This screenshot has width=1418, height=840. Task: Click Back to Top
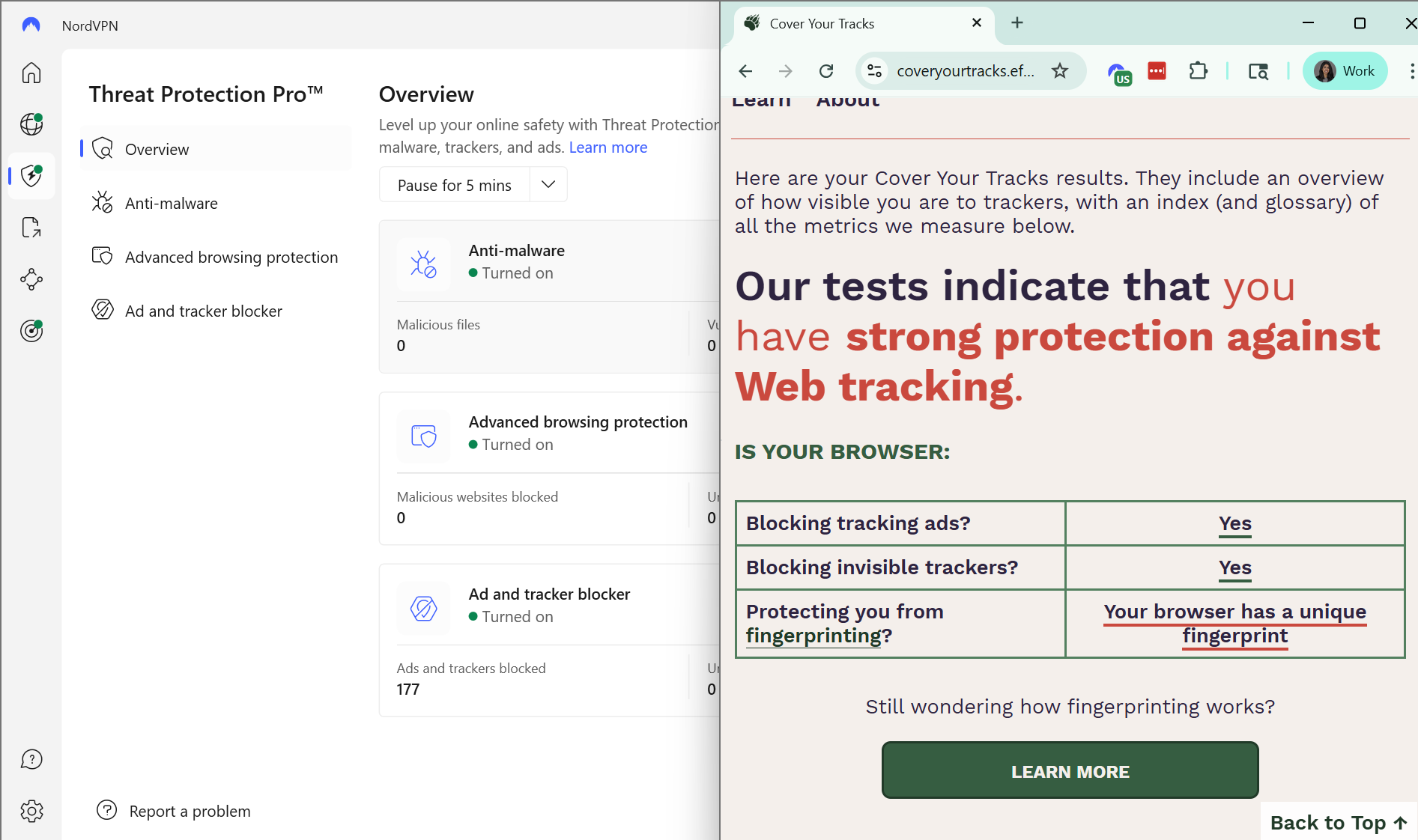(1338, 822)
